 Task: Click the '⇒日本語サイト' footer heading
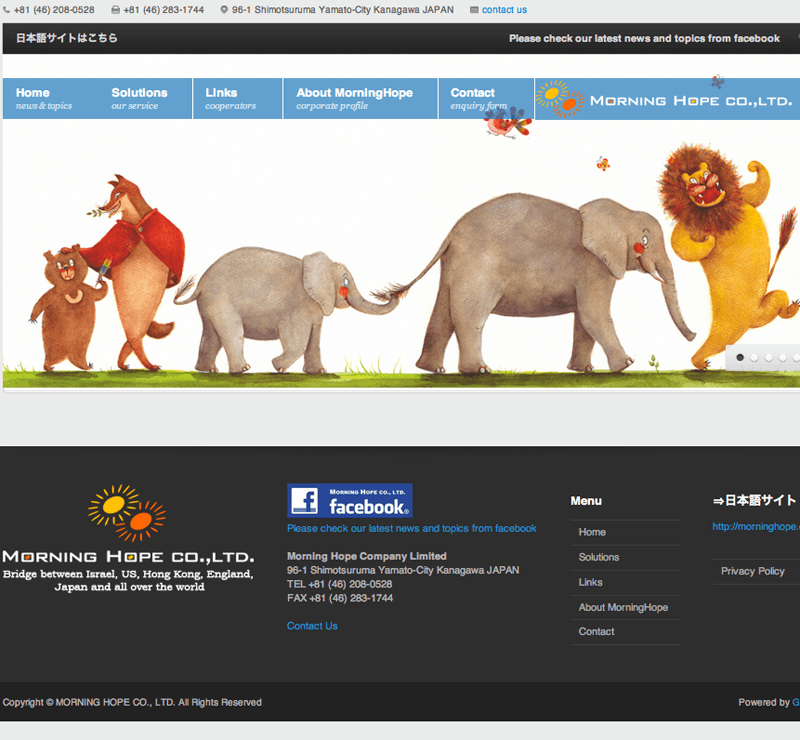(x=754, y=500)
